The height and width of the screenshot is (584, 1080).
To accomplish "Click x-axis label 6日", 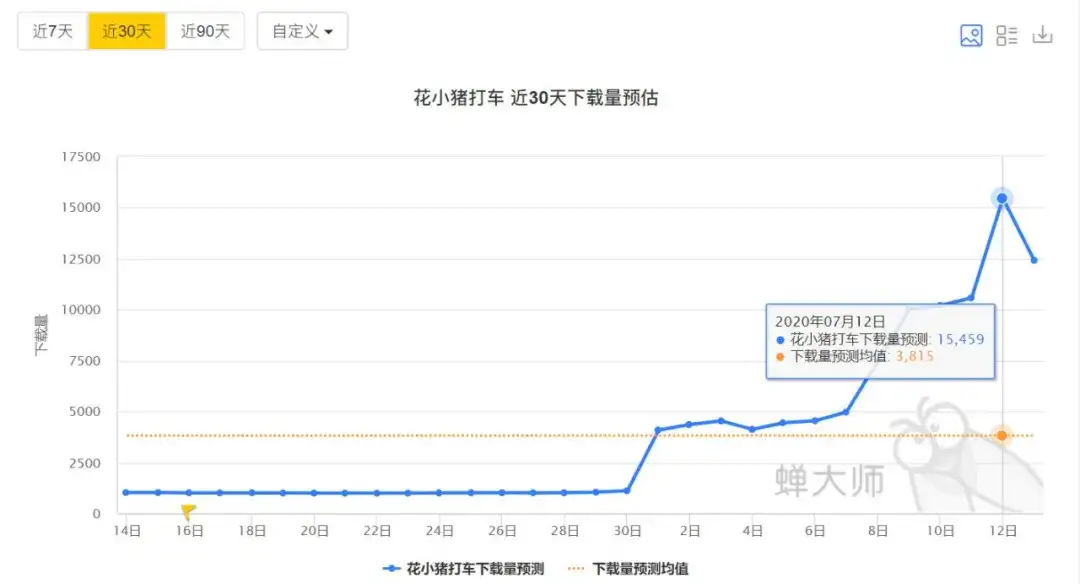I will point(816,531).
